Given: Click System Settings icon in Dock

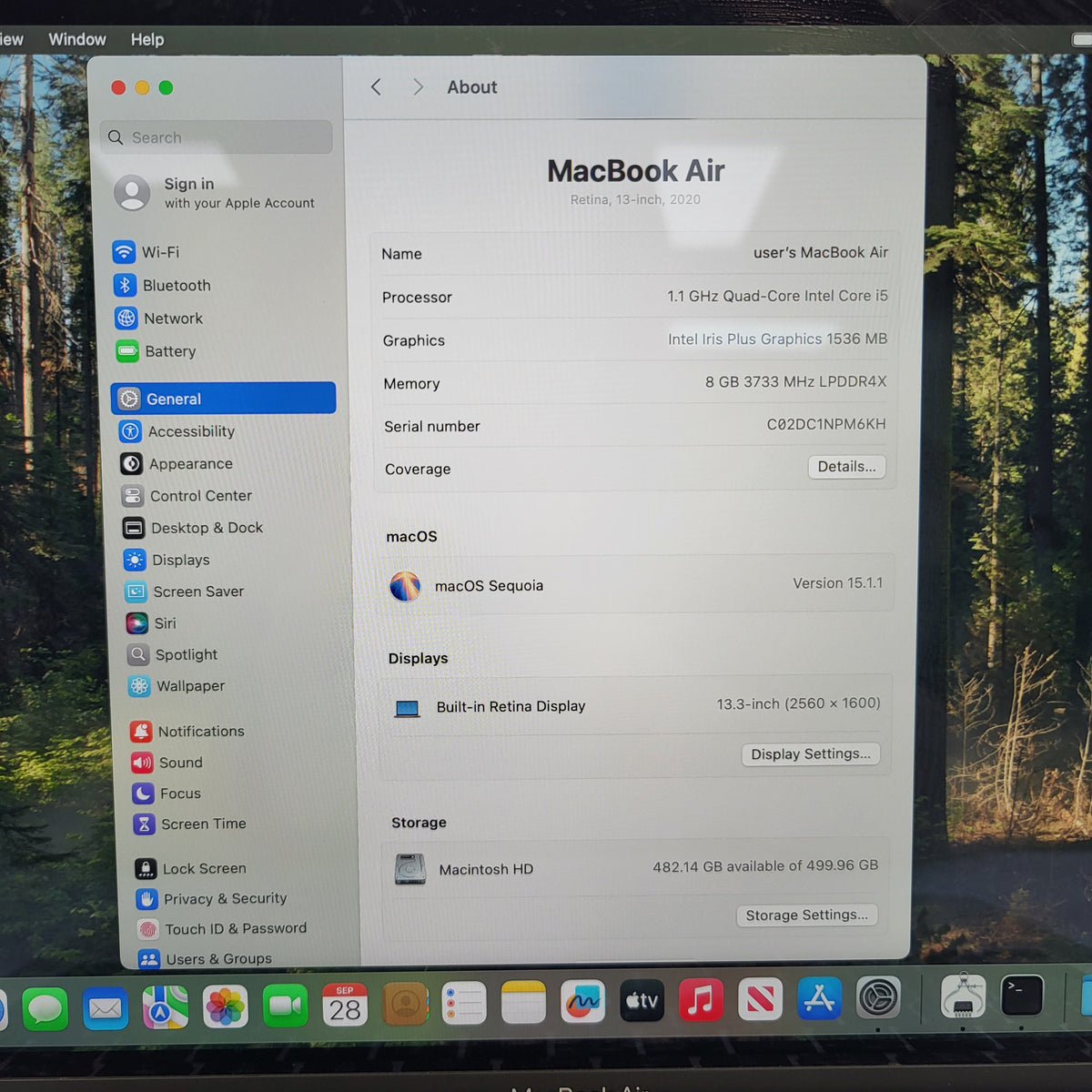Looking at the screenshot, I should click(878, 997).
